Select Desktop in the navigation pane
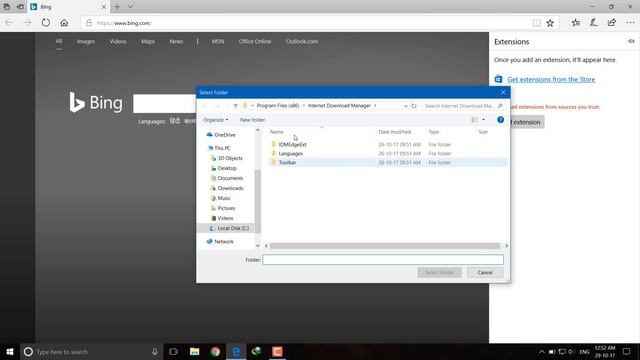The height and width of the screenshot is (360, 640). click(x=227, y=168)
